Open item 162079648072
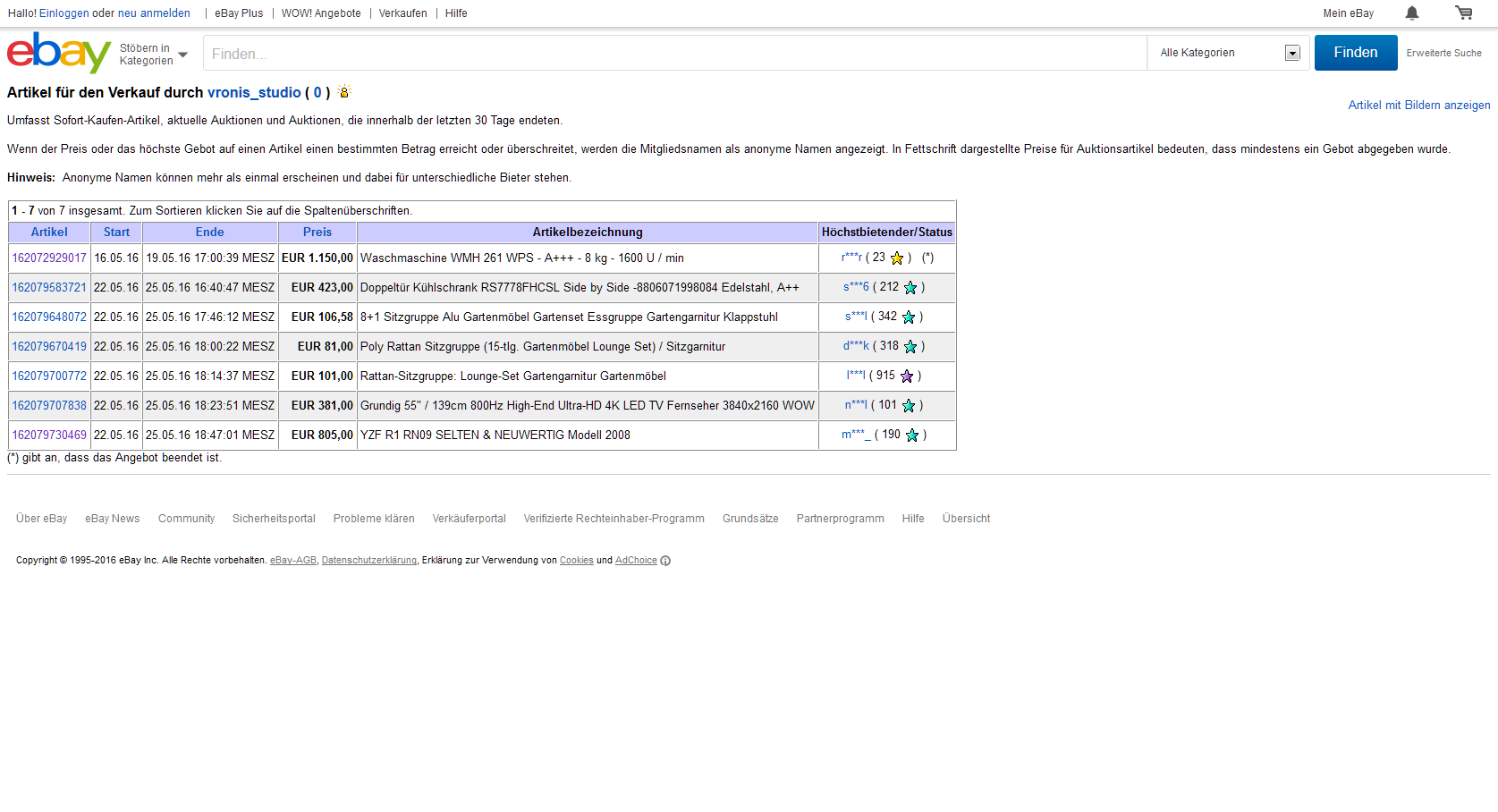The height and width of the screenshot is (812, 1498). (49, 317)
